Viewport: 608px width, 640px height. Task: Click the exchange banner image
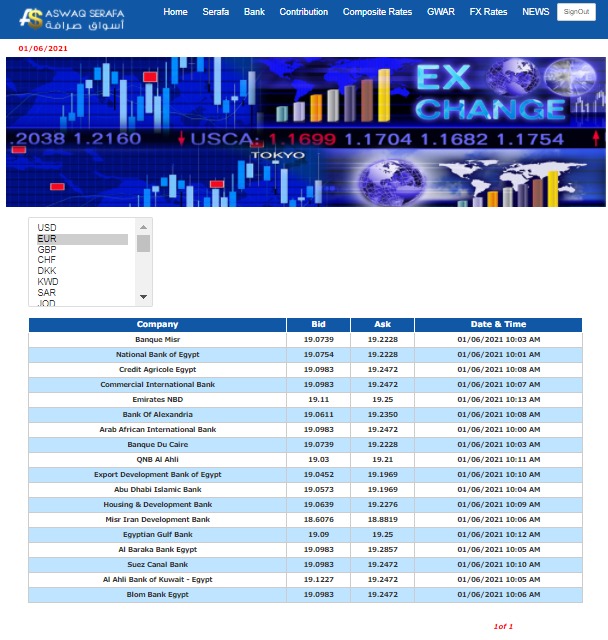pyautogui.click(x=306, y=132)
